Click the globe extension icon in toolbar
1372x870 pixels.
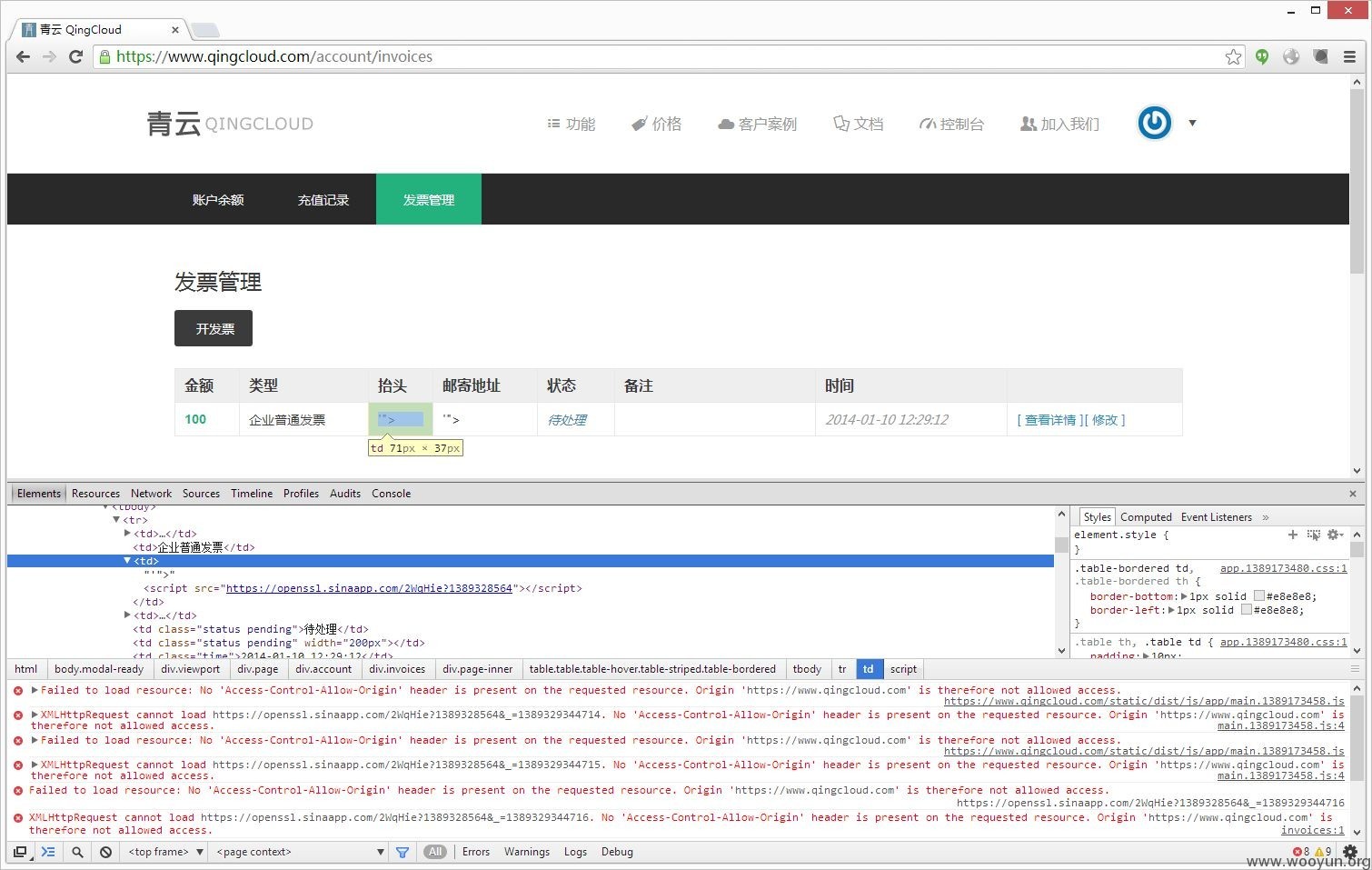(x=1291, y=56)
